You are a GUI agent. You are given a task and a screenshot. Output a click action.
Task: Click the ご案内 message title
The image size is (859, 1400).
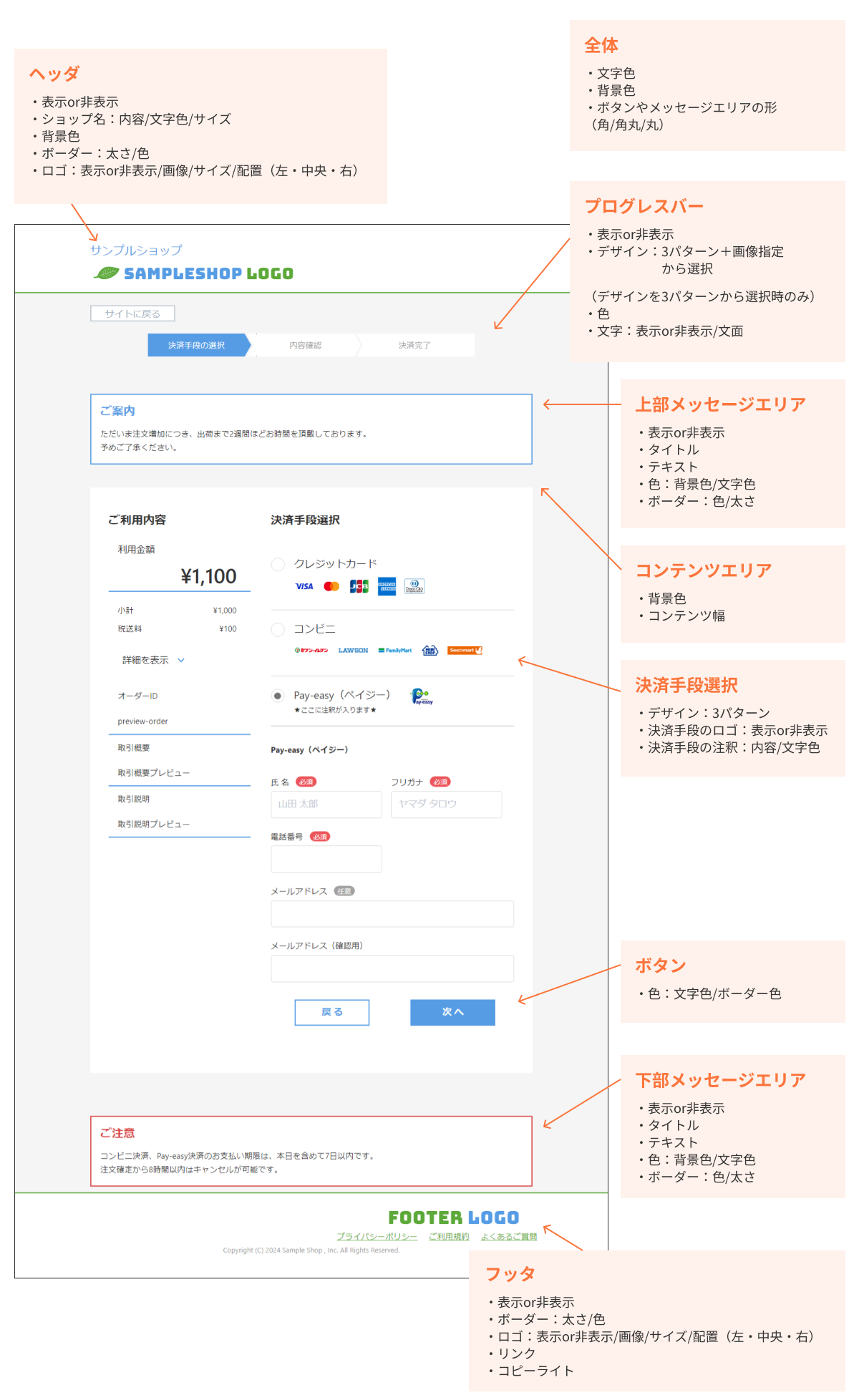pos(117,411)
